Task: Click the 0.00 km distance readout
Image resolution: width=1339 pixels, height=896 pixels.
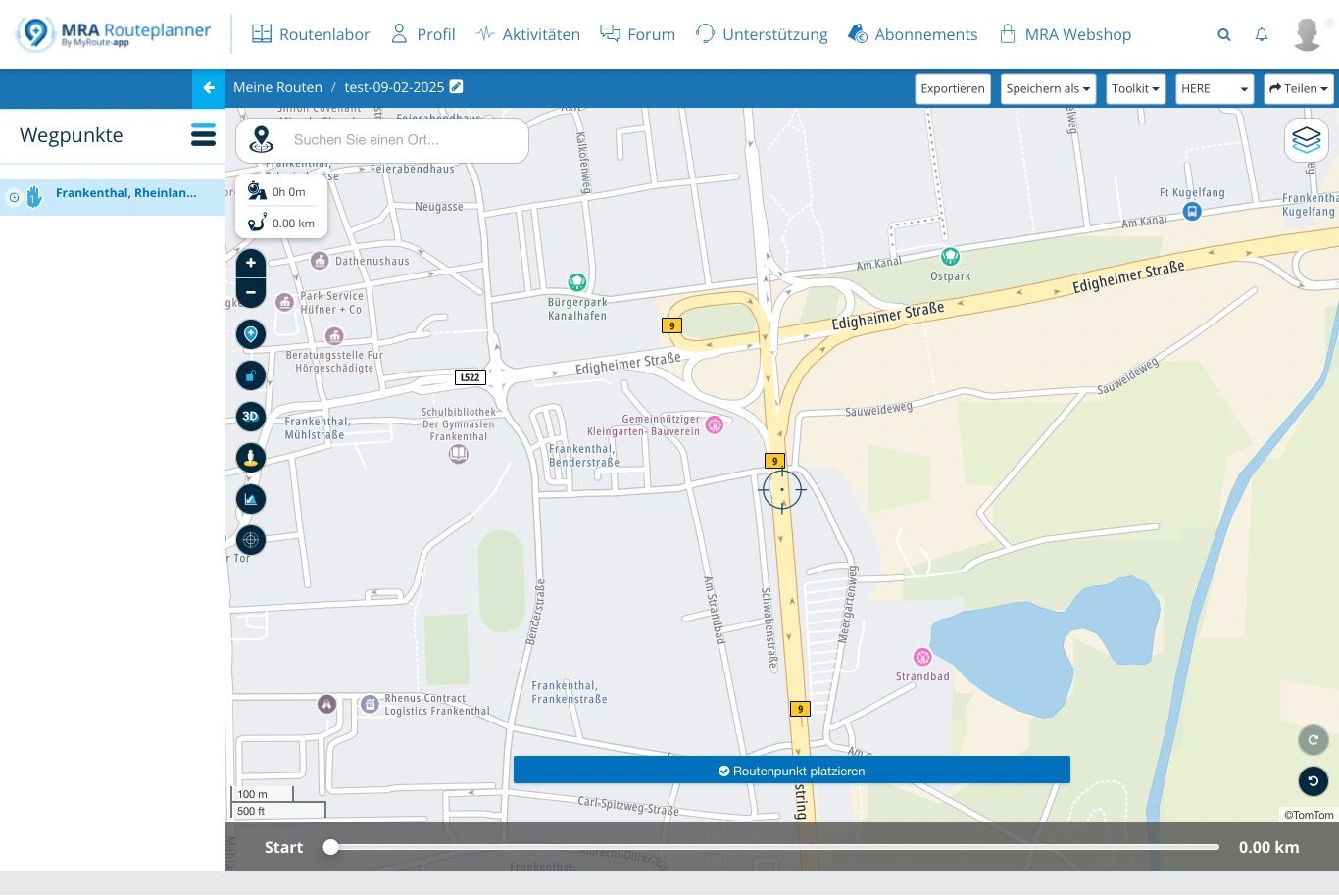Action: click(x=293, y=224)
